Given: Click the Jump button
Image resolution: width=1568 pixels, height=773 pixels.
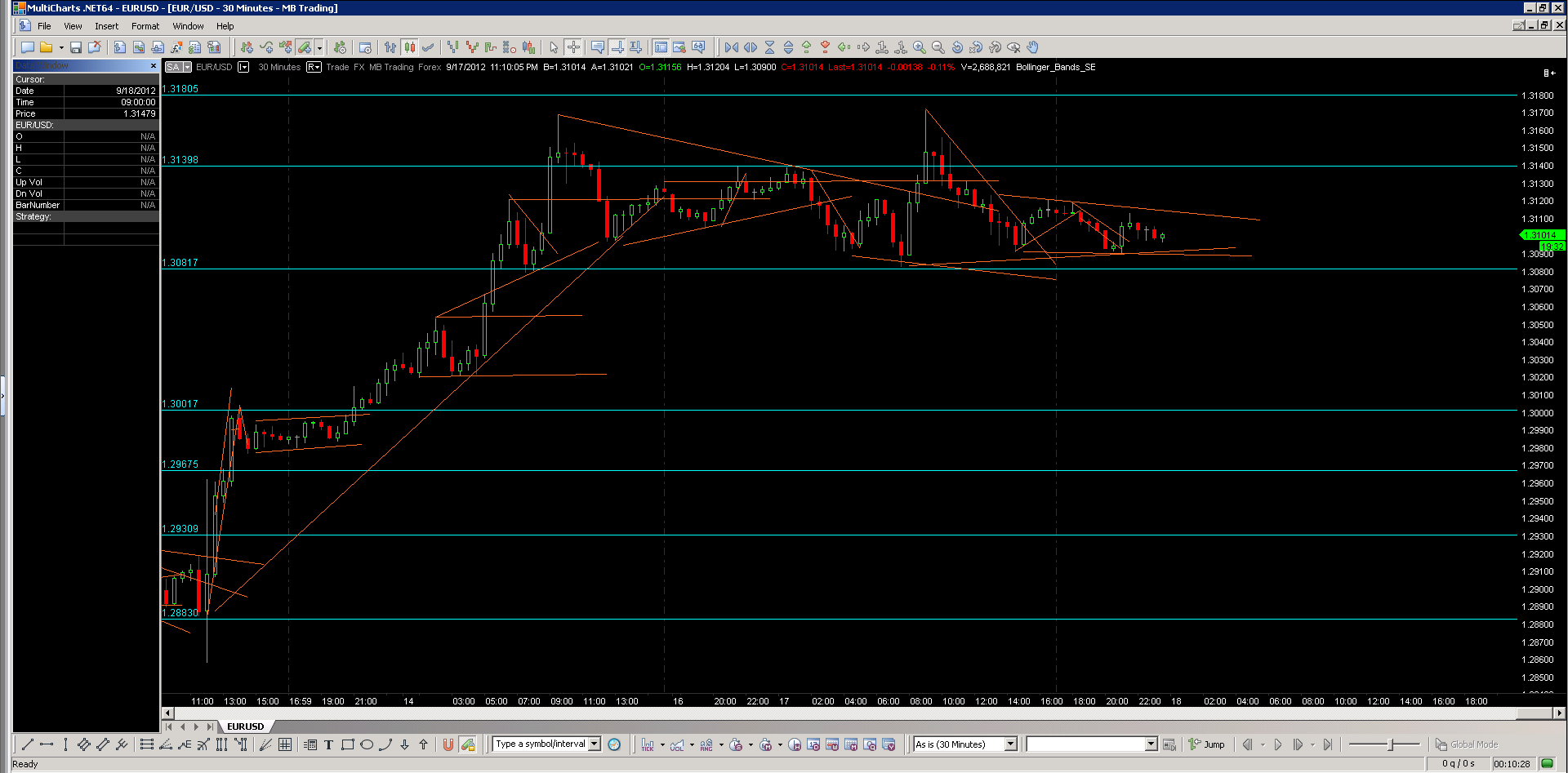Looking at the screenshot, I should (x=1207, y=744).
